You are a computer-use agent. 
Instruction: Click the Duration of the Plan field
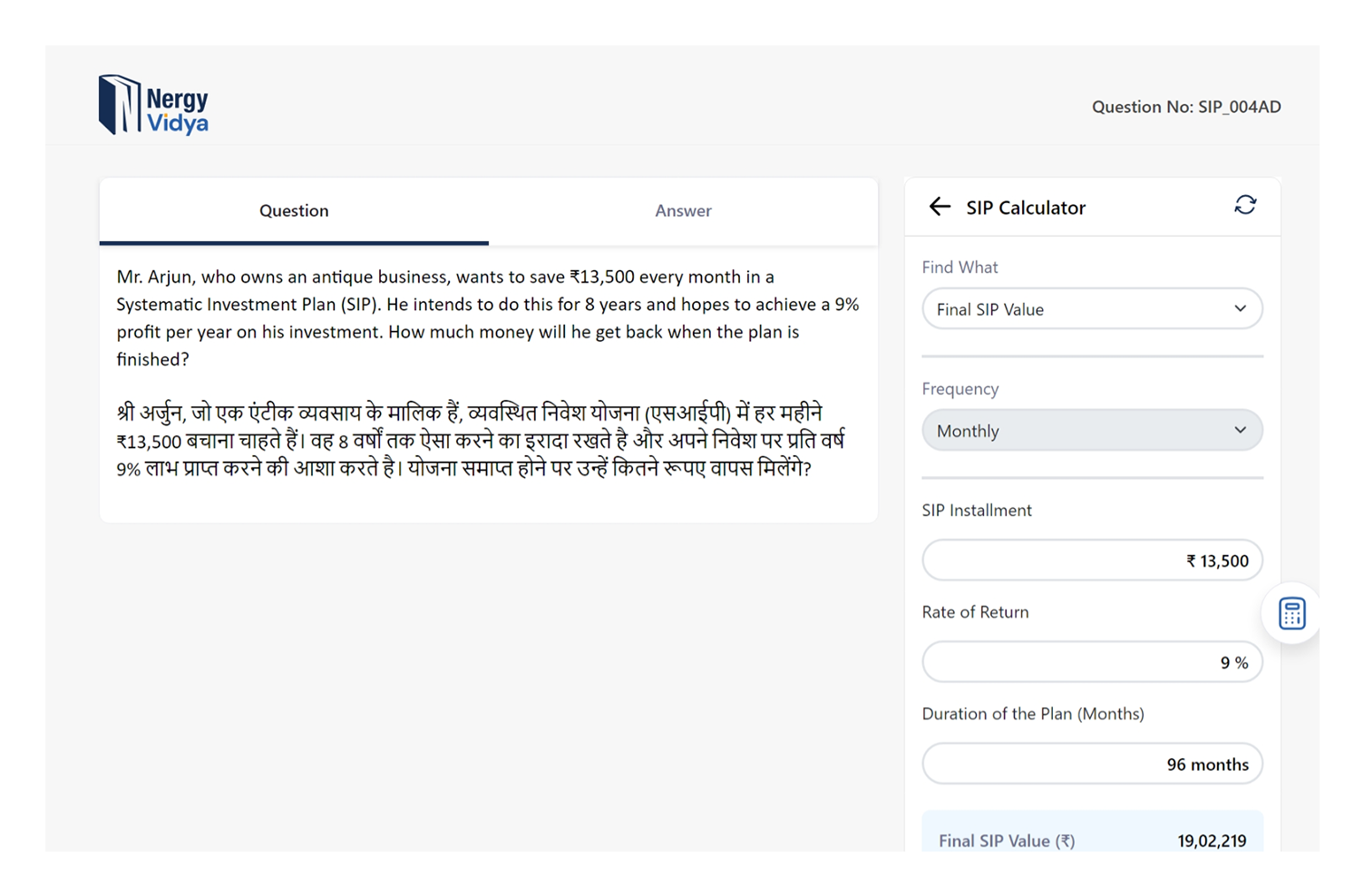1092,765
